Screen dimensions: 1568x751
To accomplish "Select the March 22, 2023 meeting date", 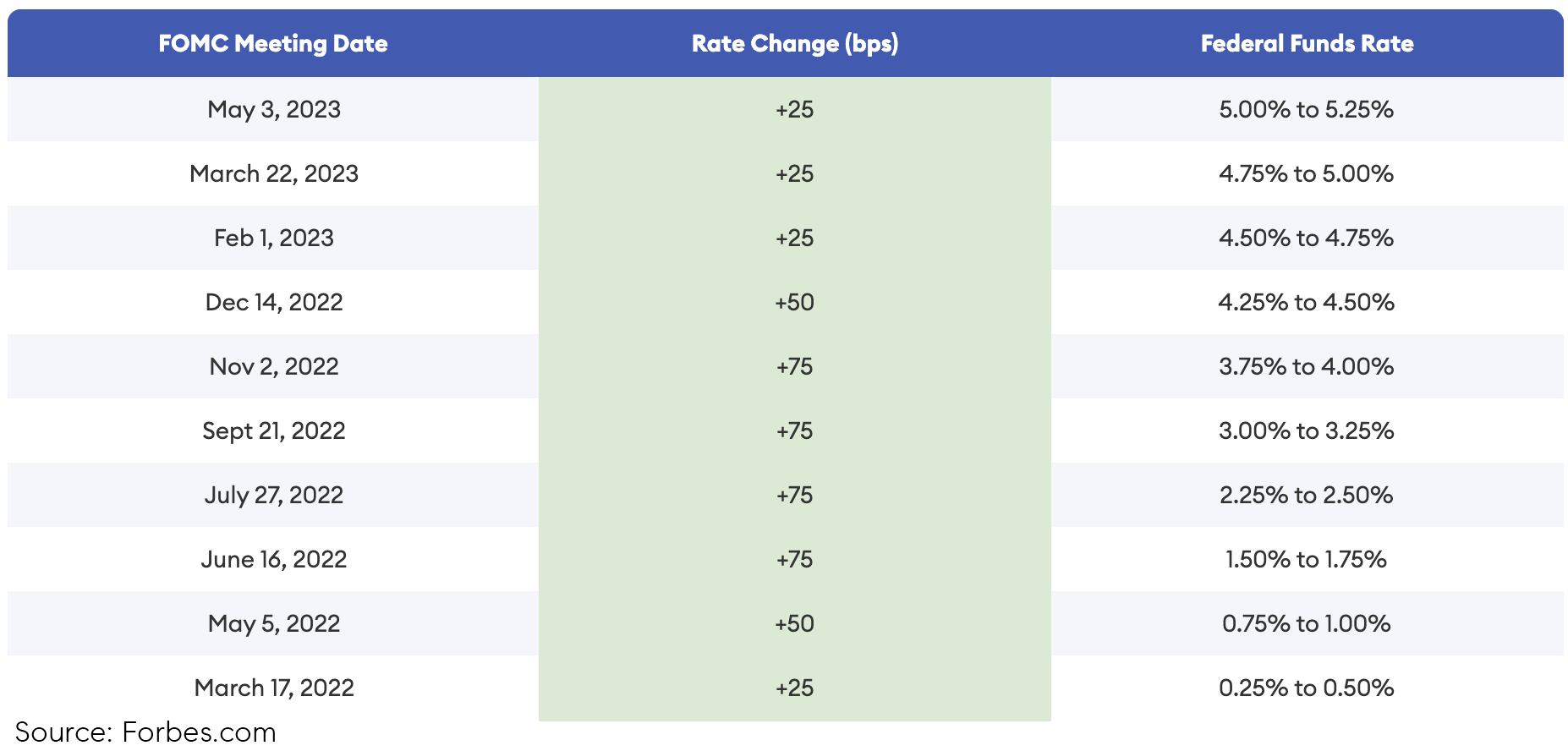I will [x=274, y=174].
